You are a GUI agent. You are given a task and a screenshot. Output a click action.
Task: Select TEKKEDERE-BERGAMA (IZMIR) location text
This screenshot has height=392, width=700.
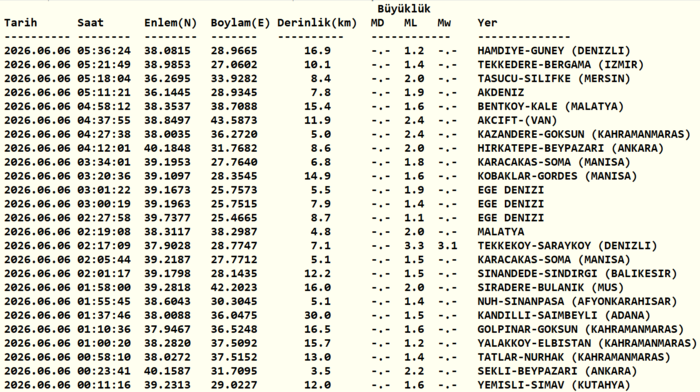click(560, 65)
